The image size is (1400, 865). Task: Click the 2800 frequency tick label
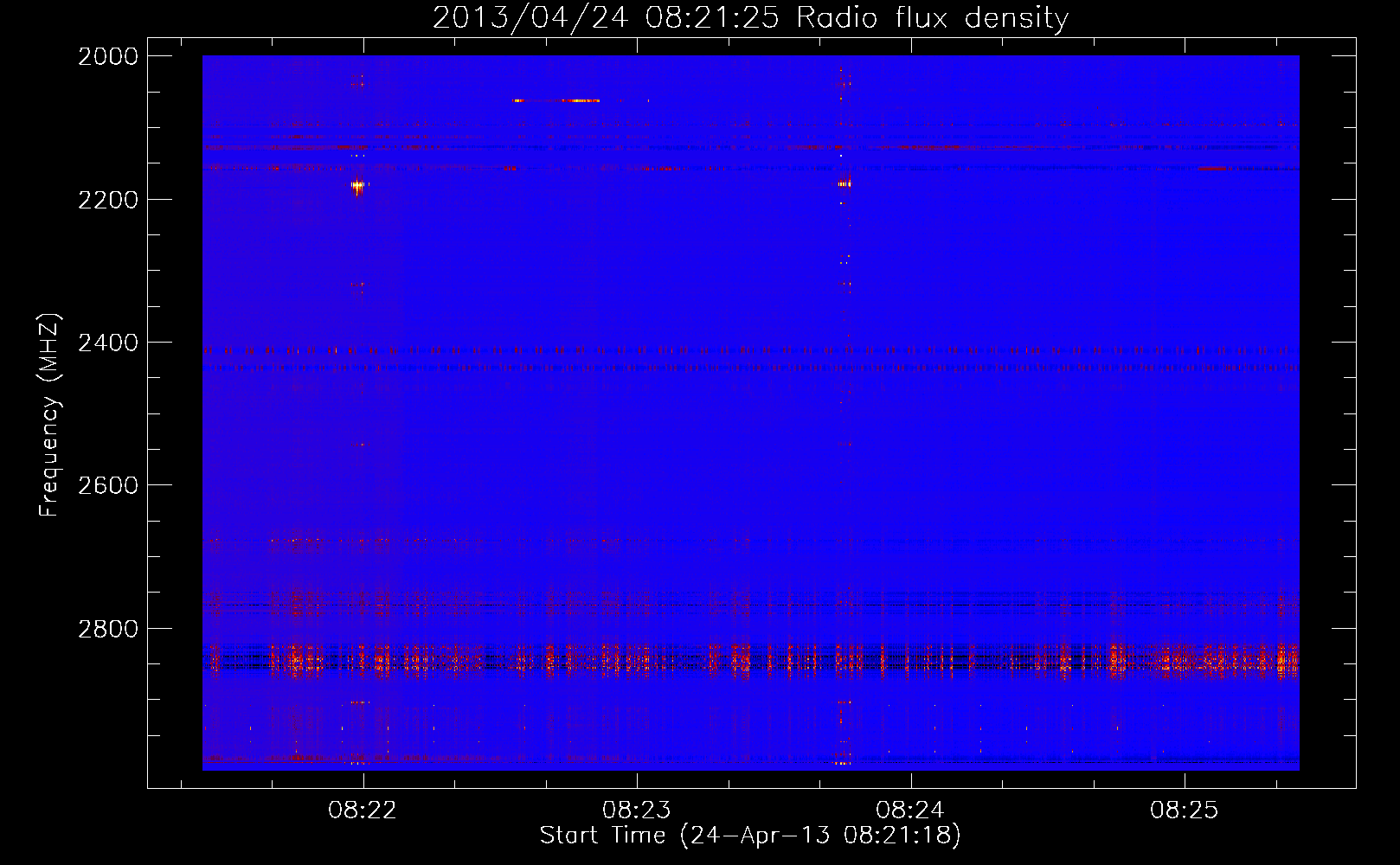tap(108, 629)
